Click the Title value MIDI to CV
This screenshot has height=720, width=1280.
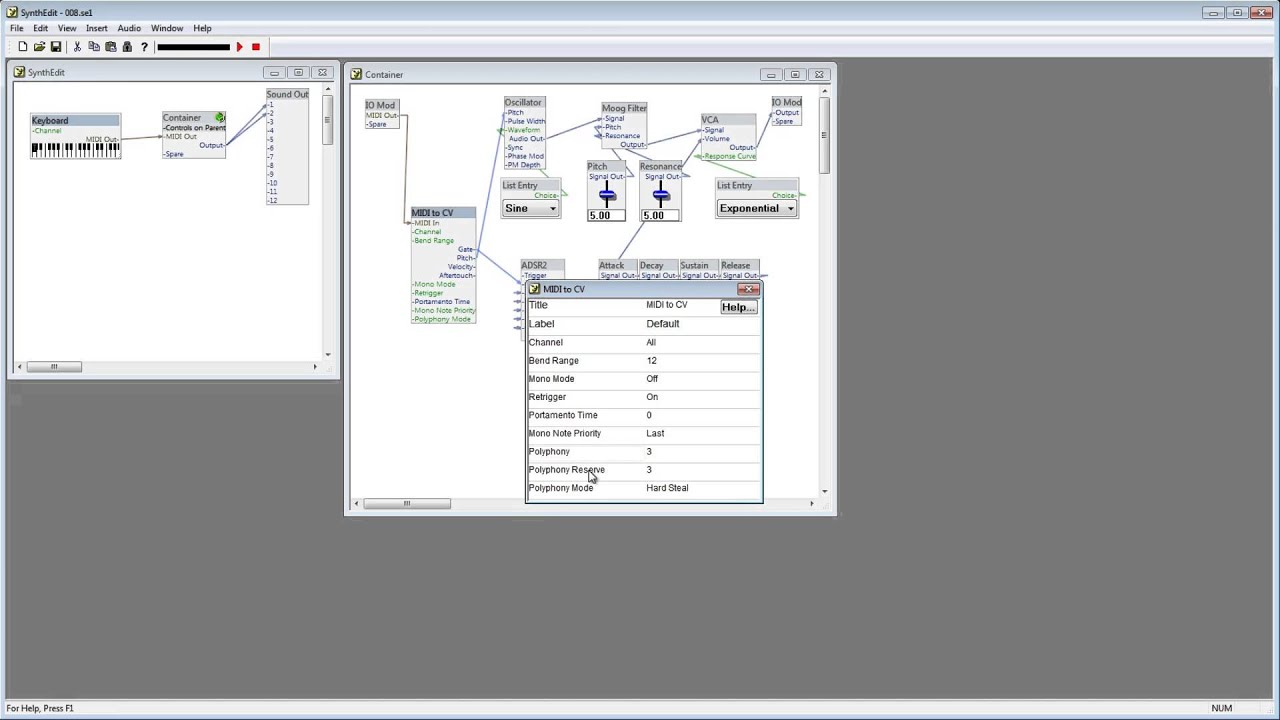(666, 305)
